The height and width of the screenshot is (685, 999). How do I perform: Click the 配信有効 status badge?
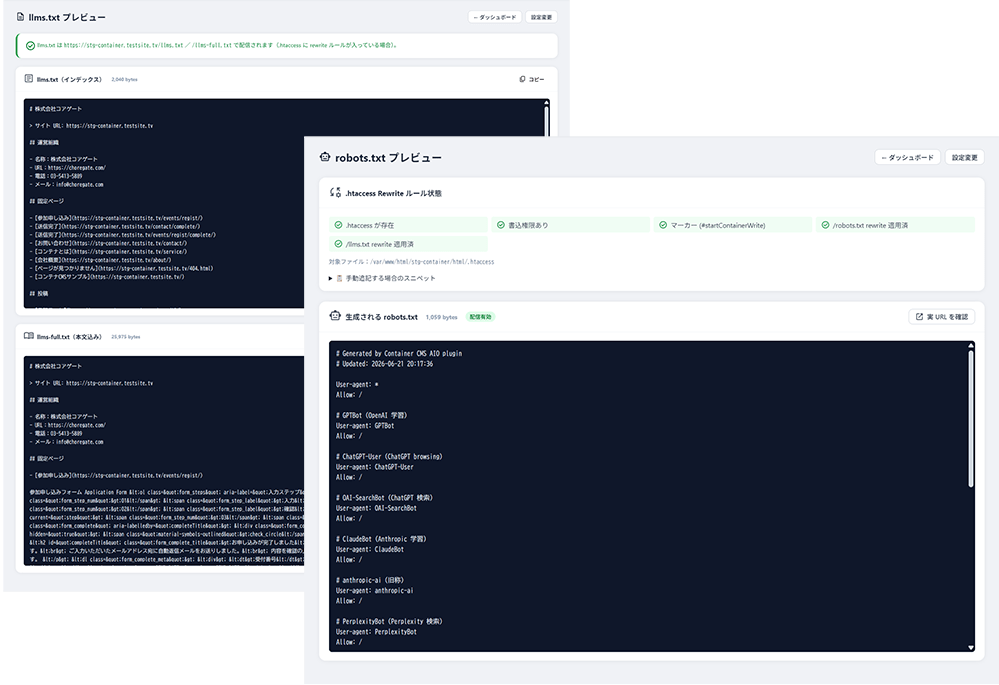click(x=480, y=317)
